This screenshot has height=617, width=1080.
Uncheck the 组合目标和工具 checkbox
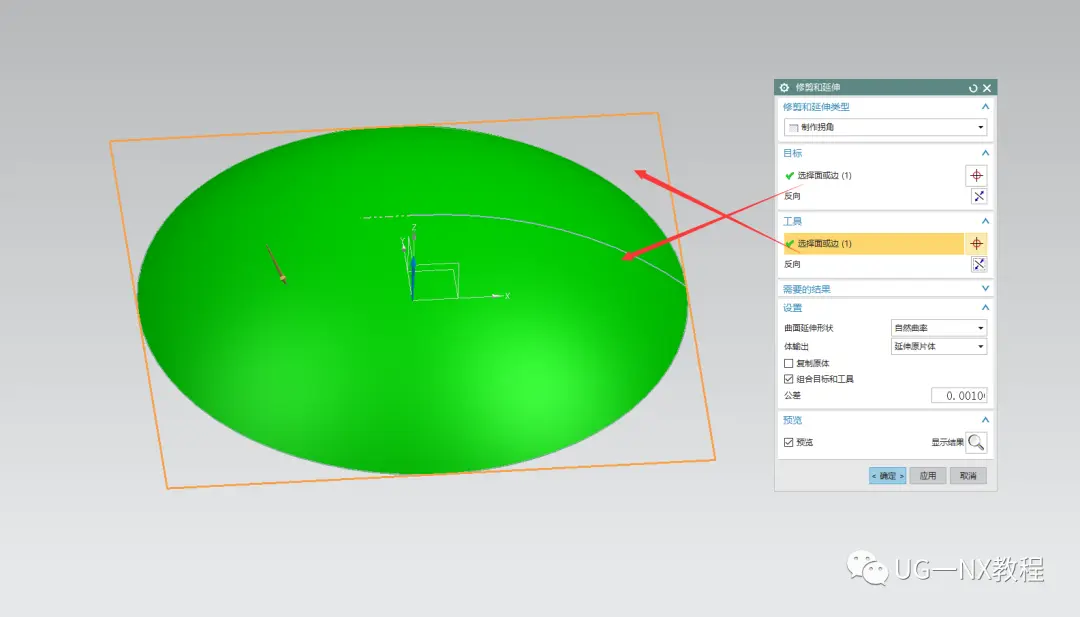tap(789, 379)
